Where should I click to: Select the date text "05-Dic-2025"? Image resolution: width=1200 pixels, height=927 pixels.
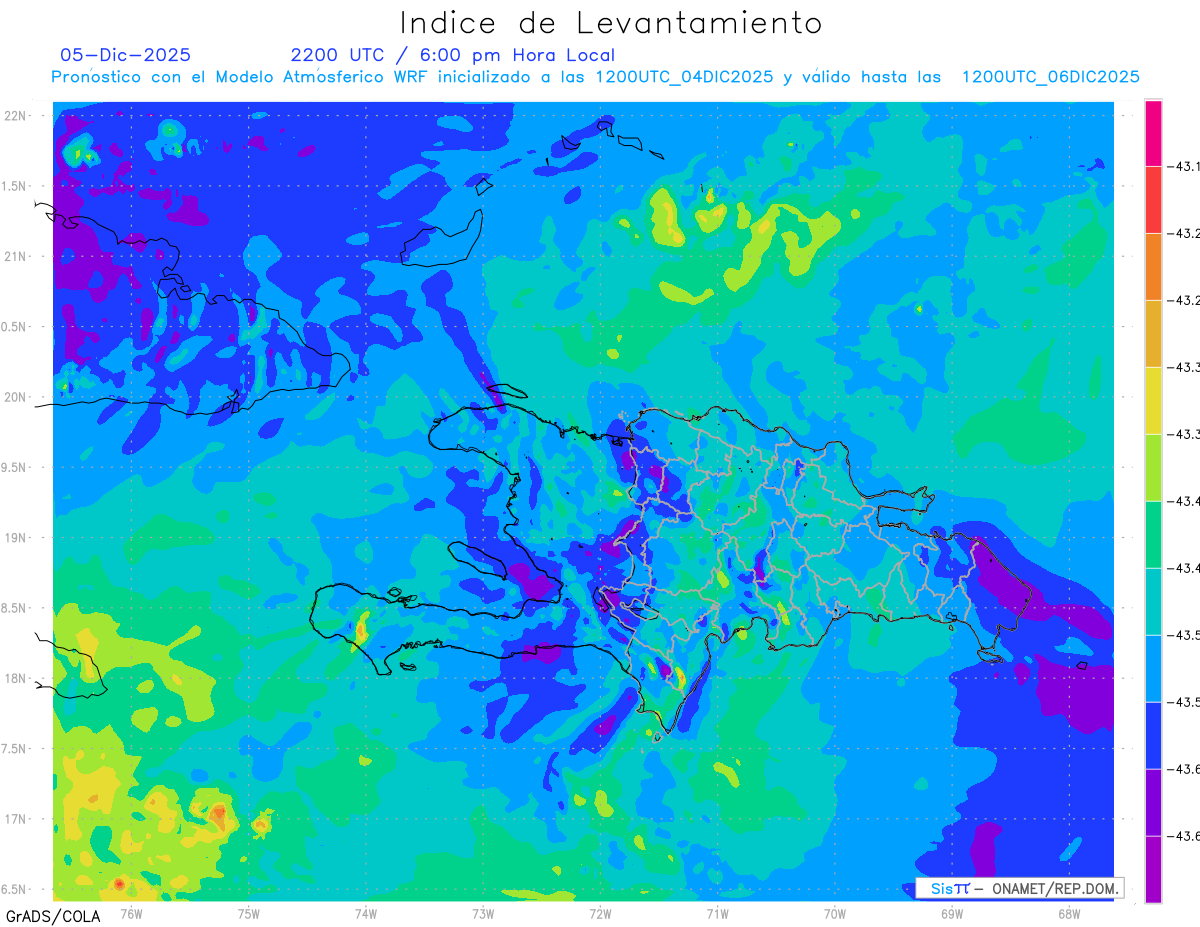(x=125, y=55)
